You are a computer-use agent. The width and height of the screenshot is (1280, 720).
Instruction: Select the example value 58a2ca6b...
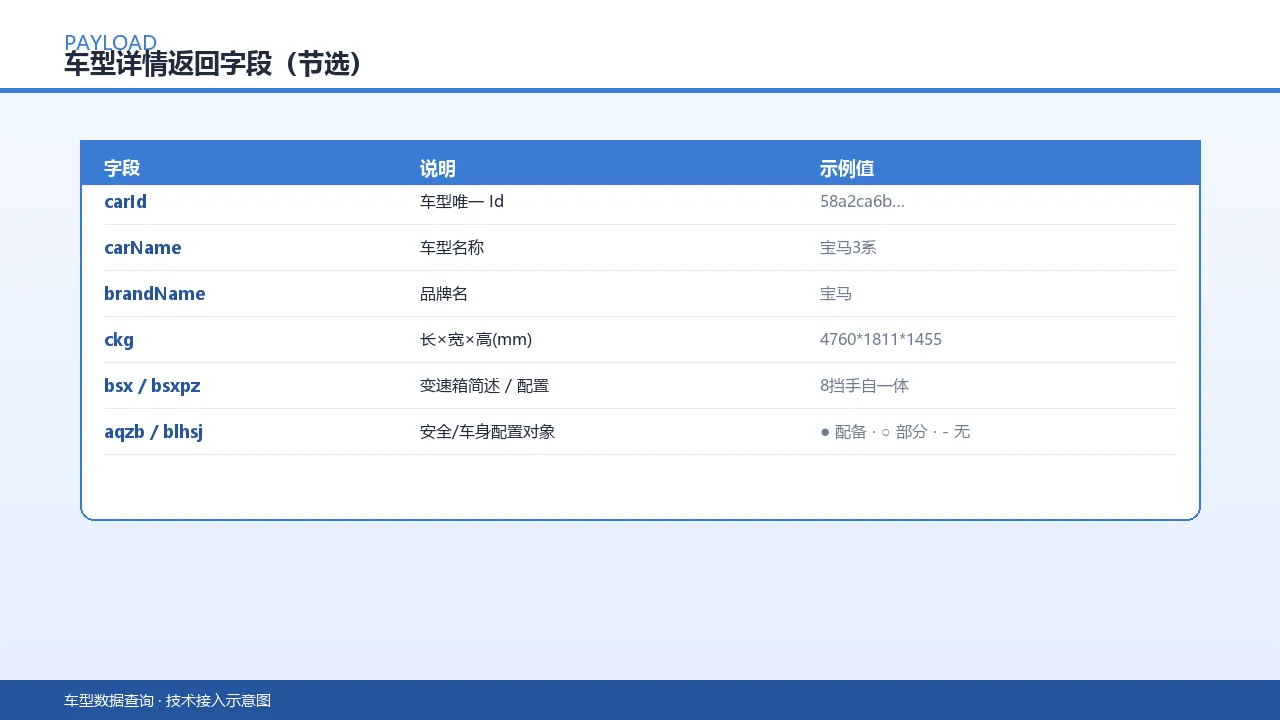point(862,202)
